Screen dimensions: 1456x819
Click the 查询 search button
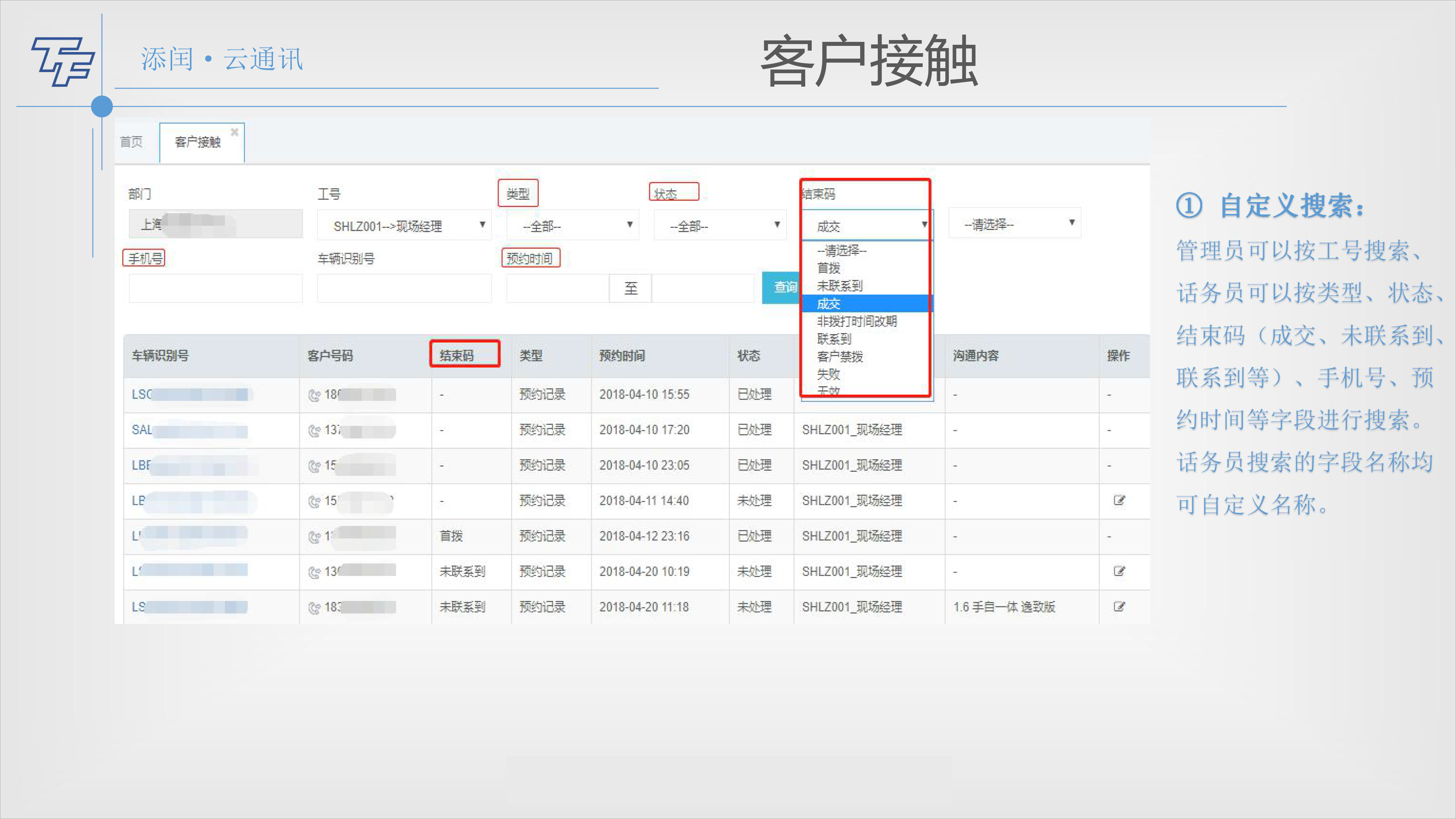point(782,288)
